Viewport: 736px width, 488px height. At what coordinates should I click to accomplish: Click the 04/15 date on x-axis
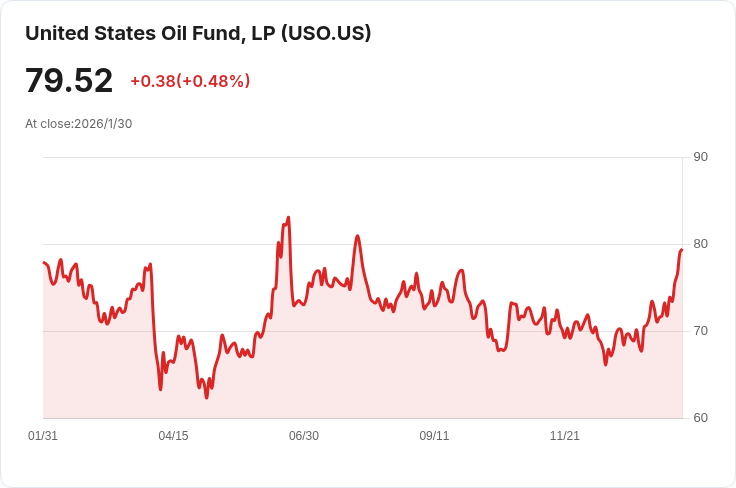point(173,436)
